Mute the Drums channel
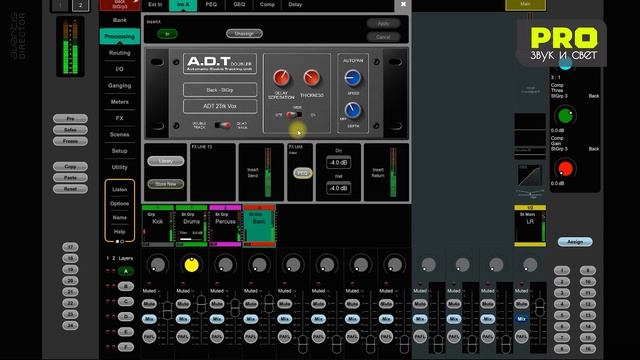 pos(183,304)
